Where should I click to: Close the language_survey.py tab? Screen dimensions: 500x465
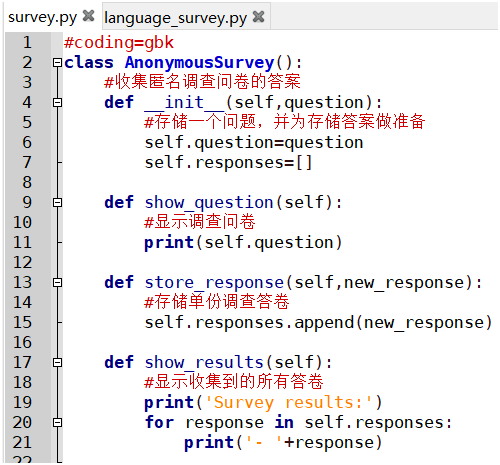click(x=259, y=17)
